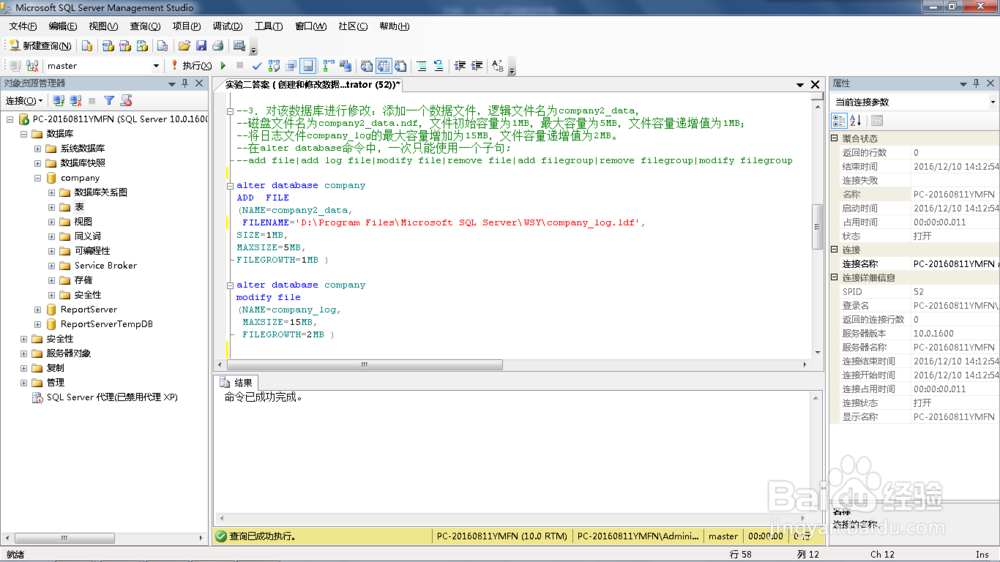The height and width of the screenshot is (562, 1000).
Task: Click the Execute (执行) button
Action: (x=191, y=66)
